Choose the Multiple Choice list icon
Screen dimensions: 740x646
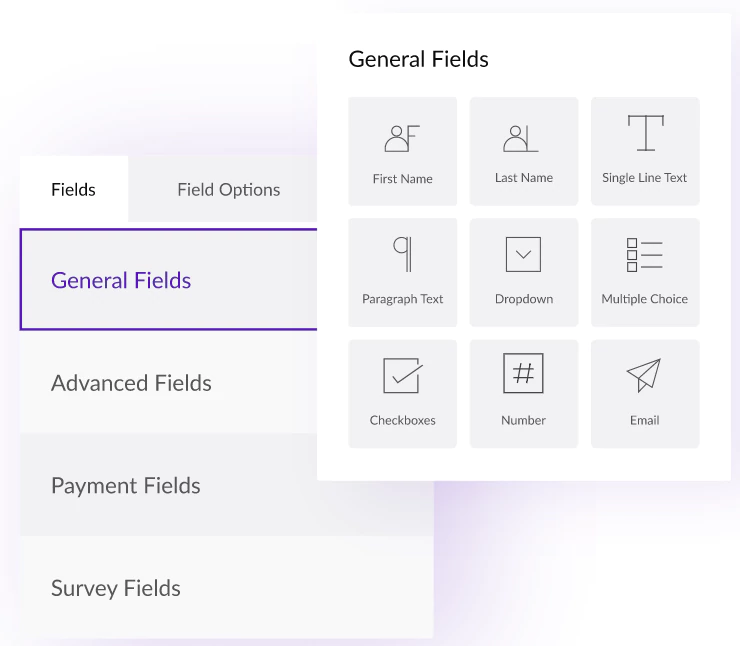click(x=644, y=255)
